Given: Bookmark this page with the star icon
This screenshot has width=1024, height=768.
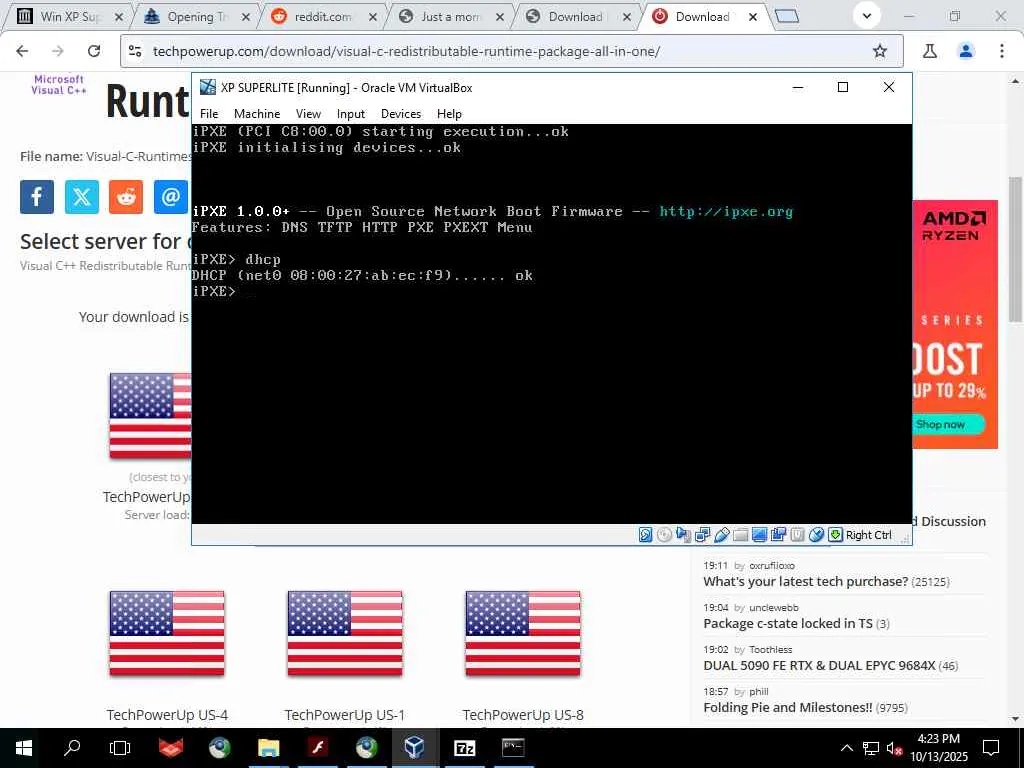Looking at the screenshot, I should (880, 51).
